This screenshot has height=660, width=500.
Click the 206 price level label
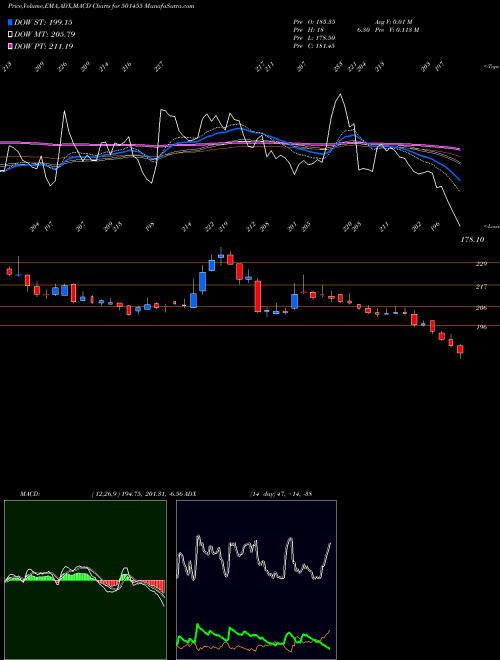pyautogui.click(x=481, y=308)
